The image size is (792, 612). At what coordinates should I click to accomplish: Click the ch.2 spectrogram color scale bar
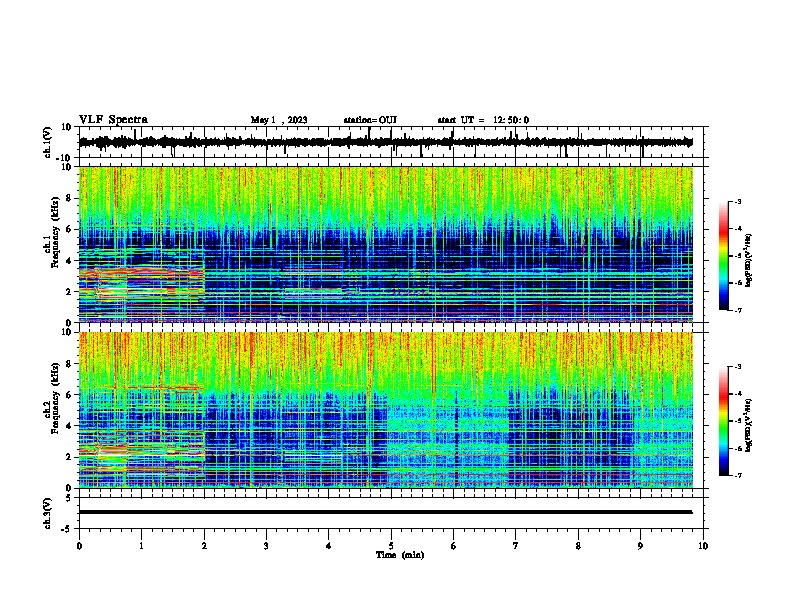point(724,421)
